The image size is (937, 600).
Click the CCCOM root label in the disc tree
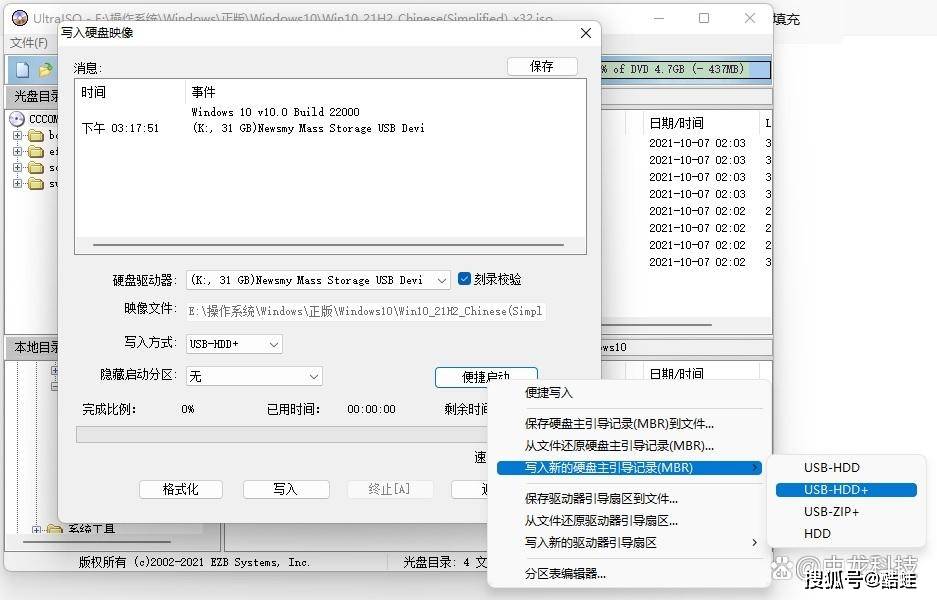43,119
